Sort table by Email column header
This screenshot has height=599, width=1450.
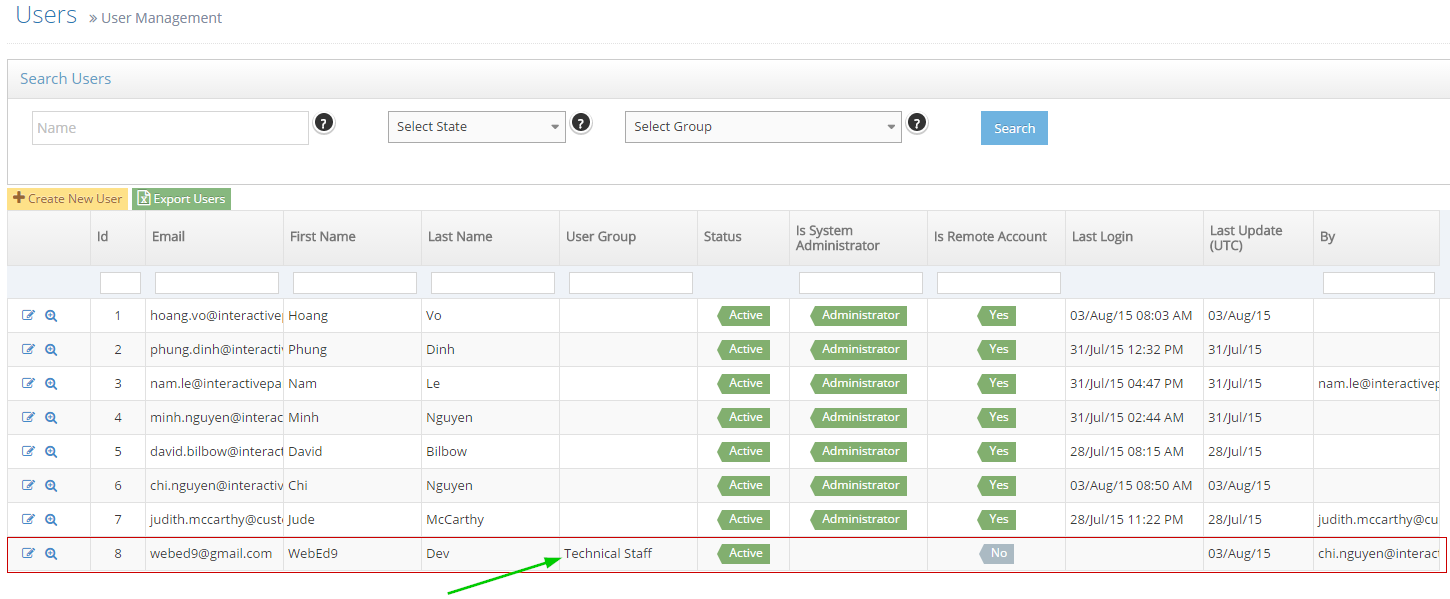168,237
